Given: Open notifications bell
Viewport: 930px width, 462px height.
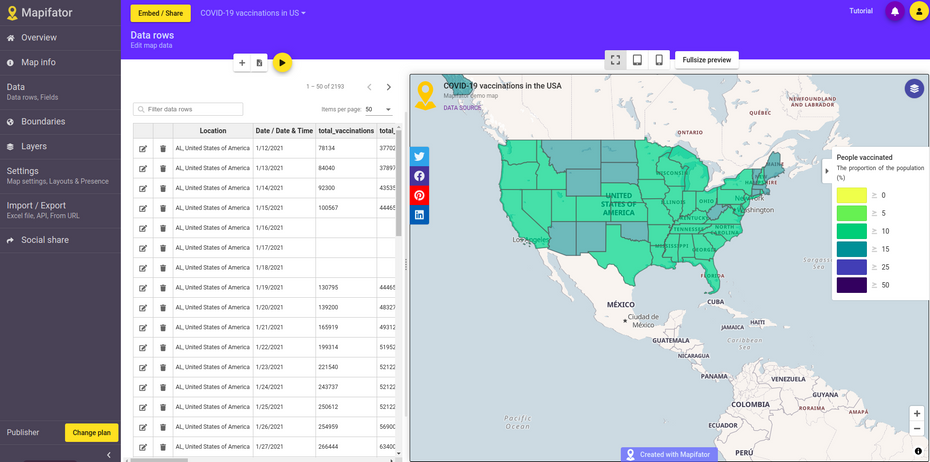Looking at the screenshot, I should (894, 11).
